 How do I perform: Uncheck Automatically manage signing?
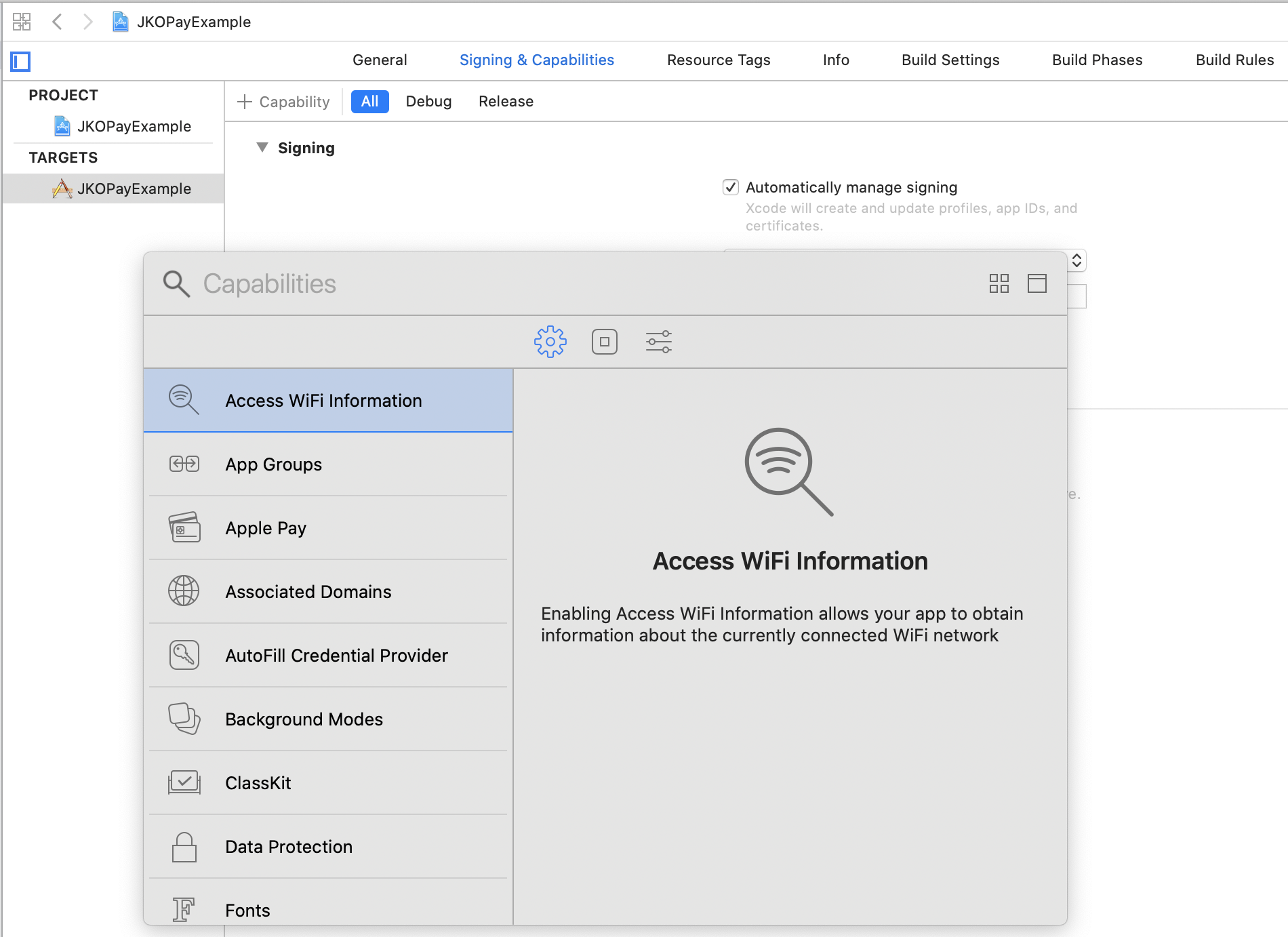pyautogui.click(x=731, y=187)
